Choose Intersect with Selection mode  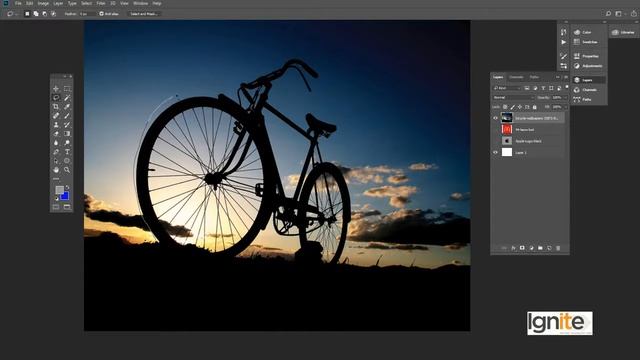(x=53, y=13)
